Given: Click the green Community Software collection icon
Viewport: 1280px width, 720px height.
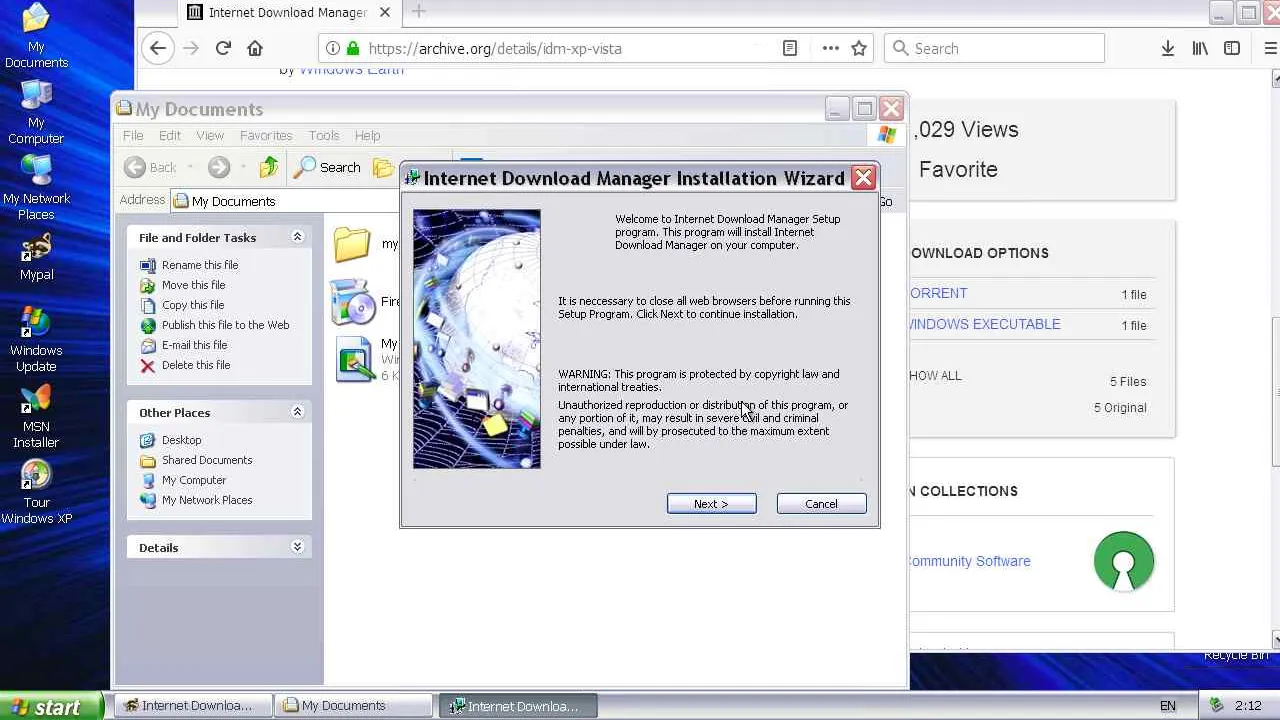Looking at the screenshot, I should click(x=1124, y=561).
